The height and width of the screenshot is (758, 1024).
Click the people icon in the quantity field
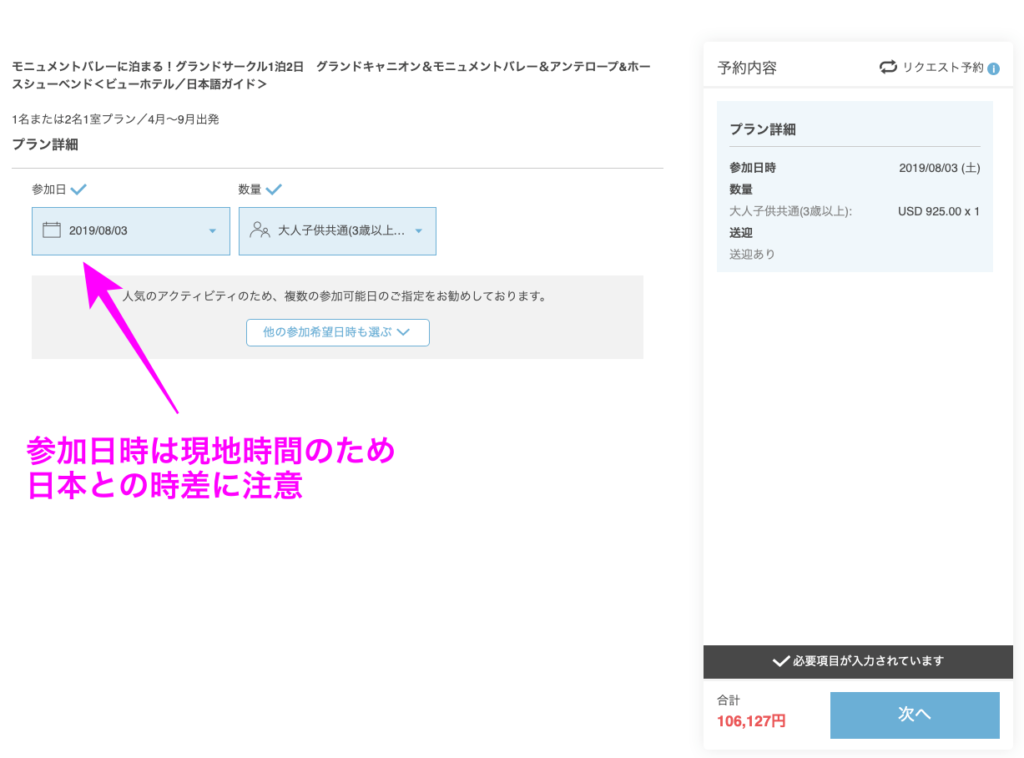(259, 230)
